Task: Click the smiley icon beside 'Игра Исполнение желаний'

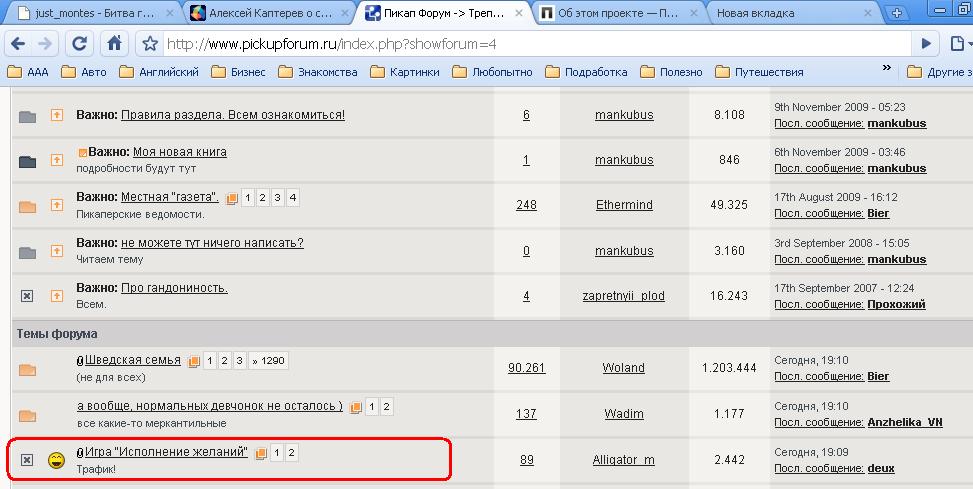Action: (57, 460)
